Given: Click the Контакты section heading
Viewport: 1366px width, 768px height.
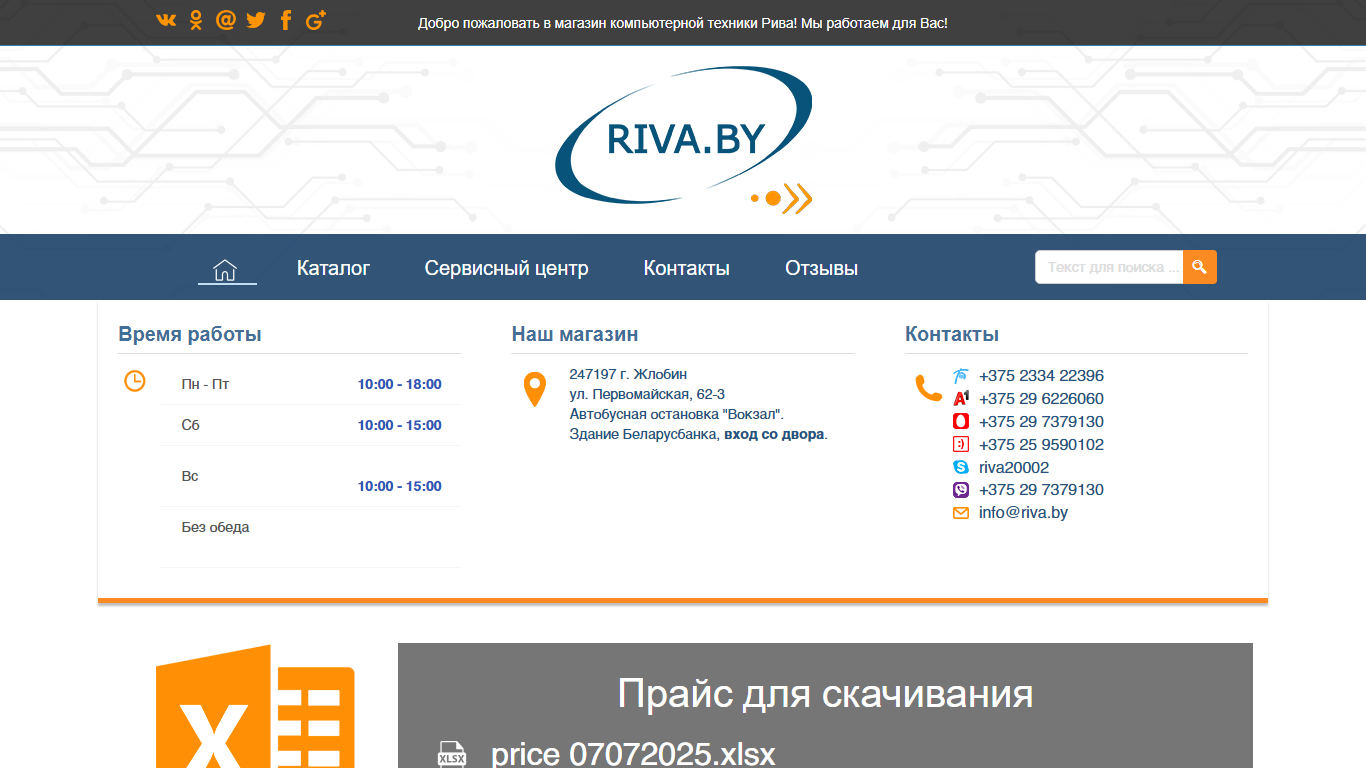Looking at the screenshot, I should click(952, 334).
